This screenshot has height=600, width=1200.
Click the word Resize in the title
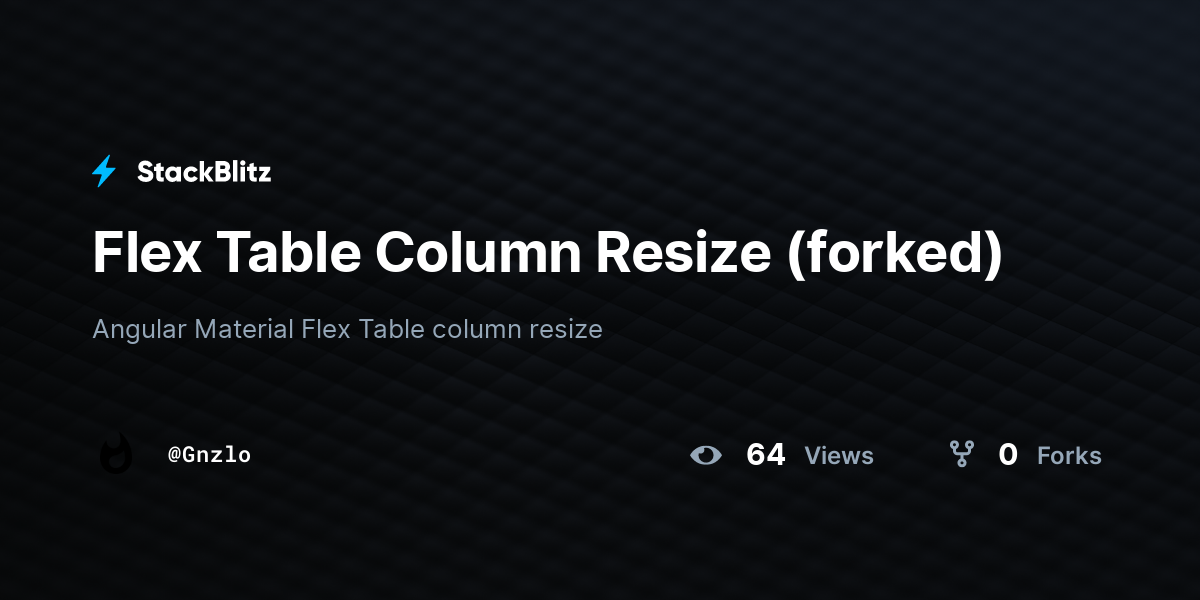[x=684, y=252]
